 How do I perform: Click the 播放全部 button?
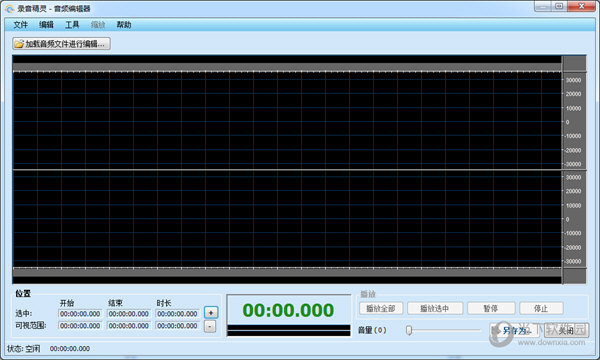pos(381,308)
